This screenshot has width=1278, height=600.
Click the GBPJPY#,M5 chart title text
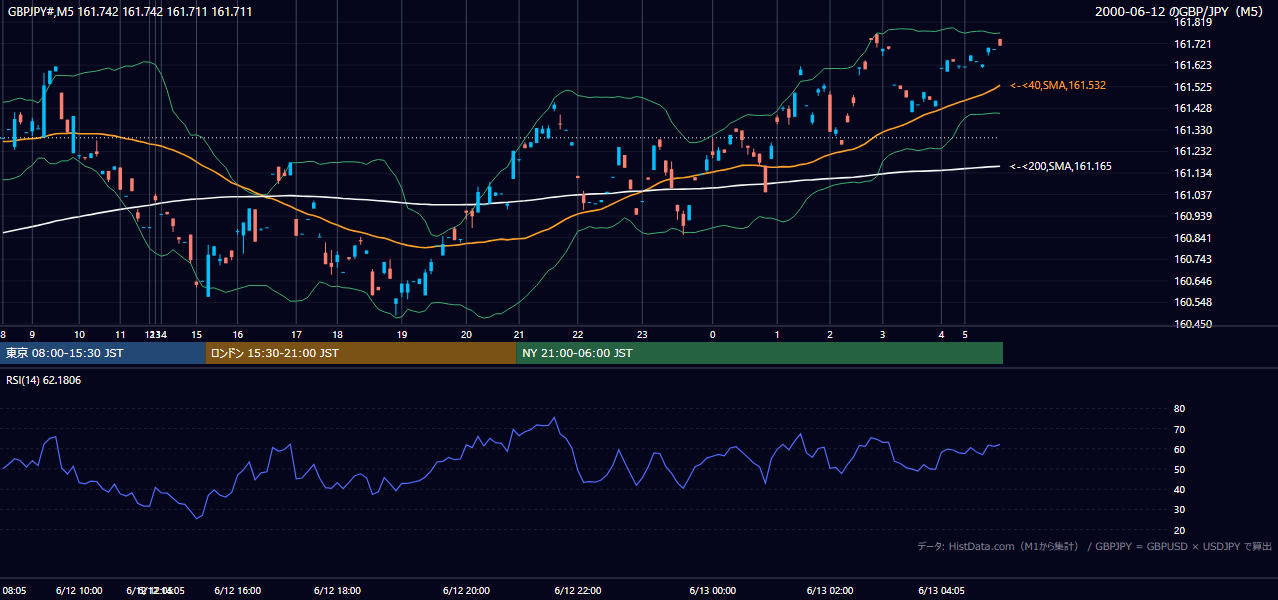click(x=130, y=11)
